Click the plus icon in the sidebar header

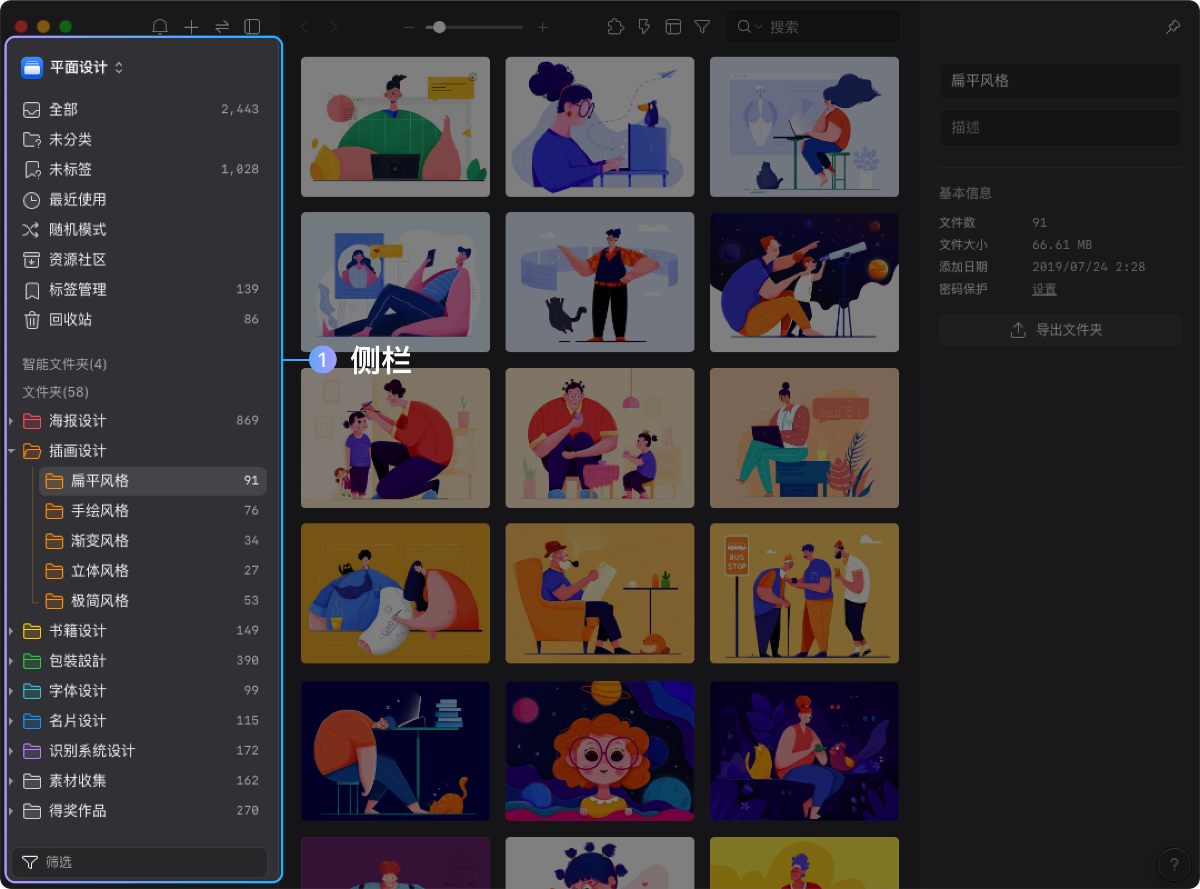191,27
